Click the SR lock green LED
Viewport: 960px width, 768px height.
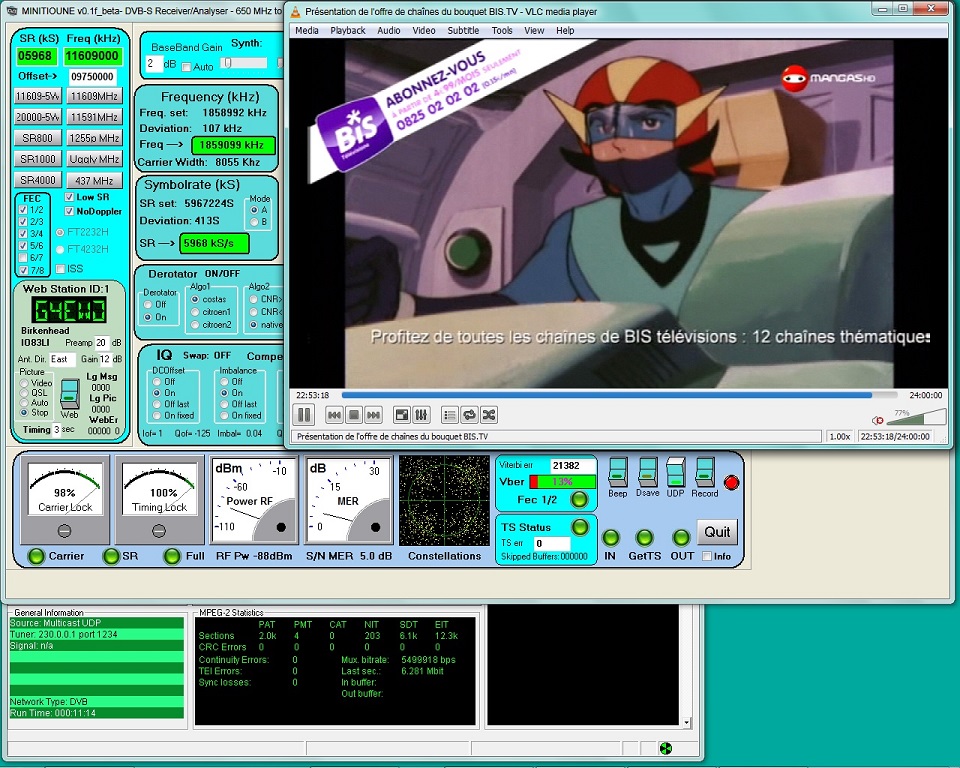(111, 556)
